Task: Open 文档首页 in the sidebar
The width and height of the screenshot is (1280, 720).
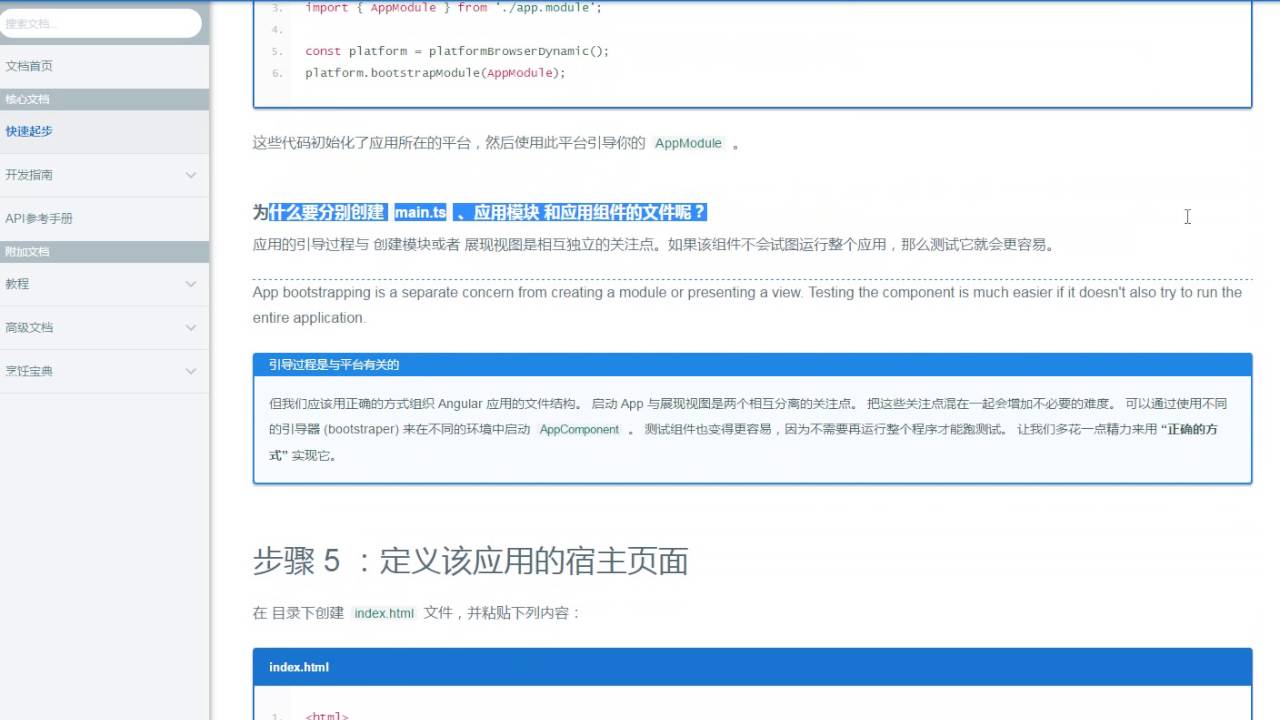Action: 29,66
